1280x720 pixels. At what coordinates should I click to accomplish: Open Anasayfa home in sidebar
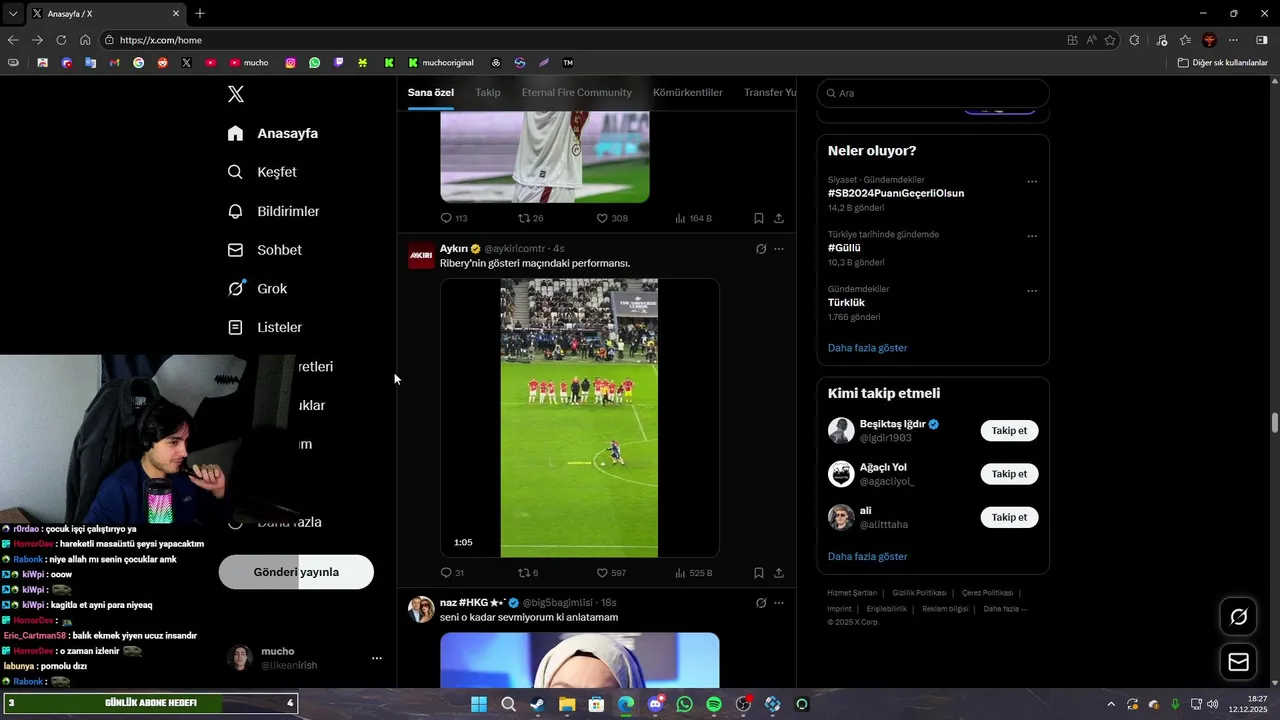click(x=273, y=133)
